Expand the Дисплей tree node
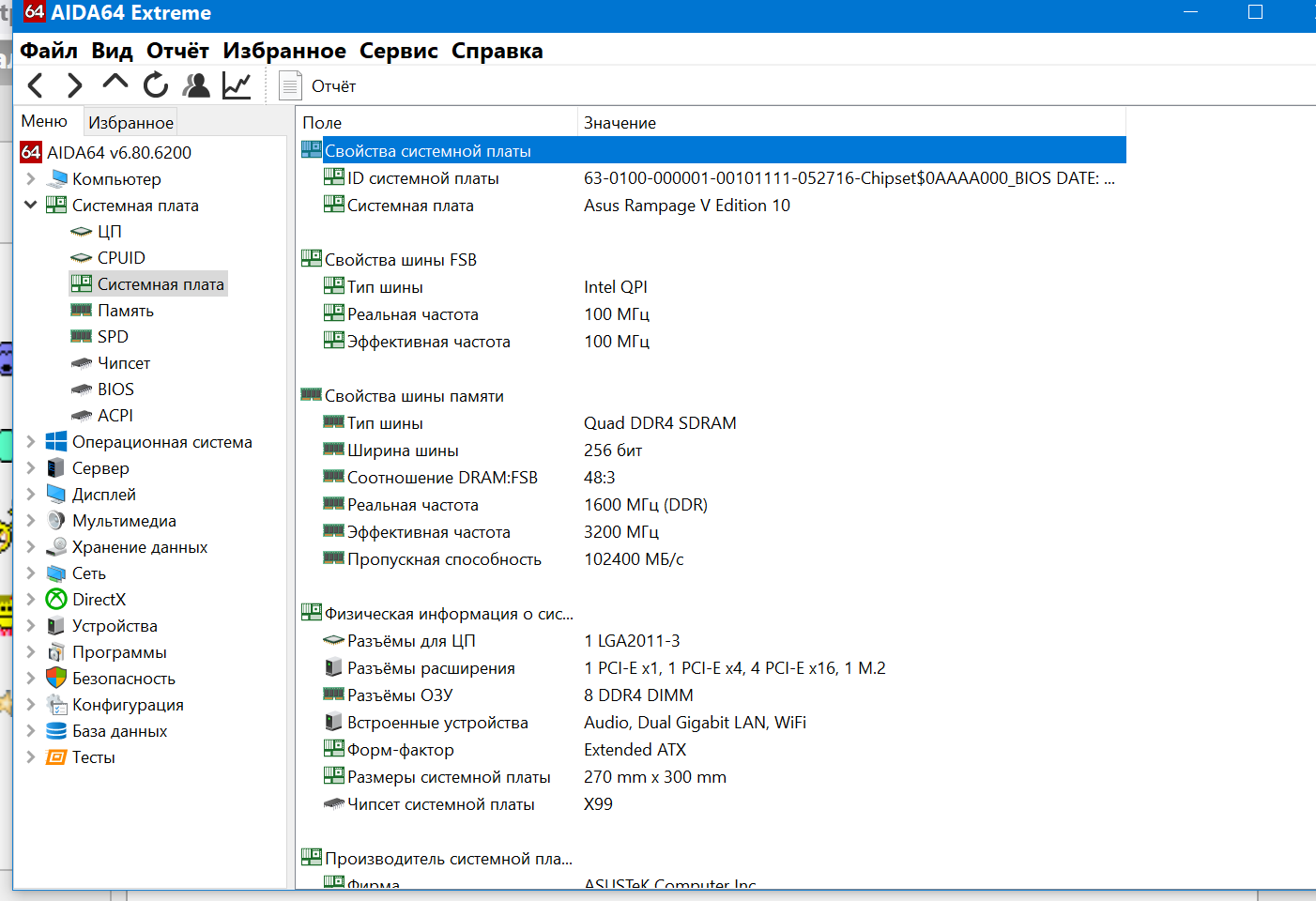The height and width of the screenshot is (901, 1316). coord(31,495)
